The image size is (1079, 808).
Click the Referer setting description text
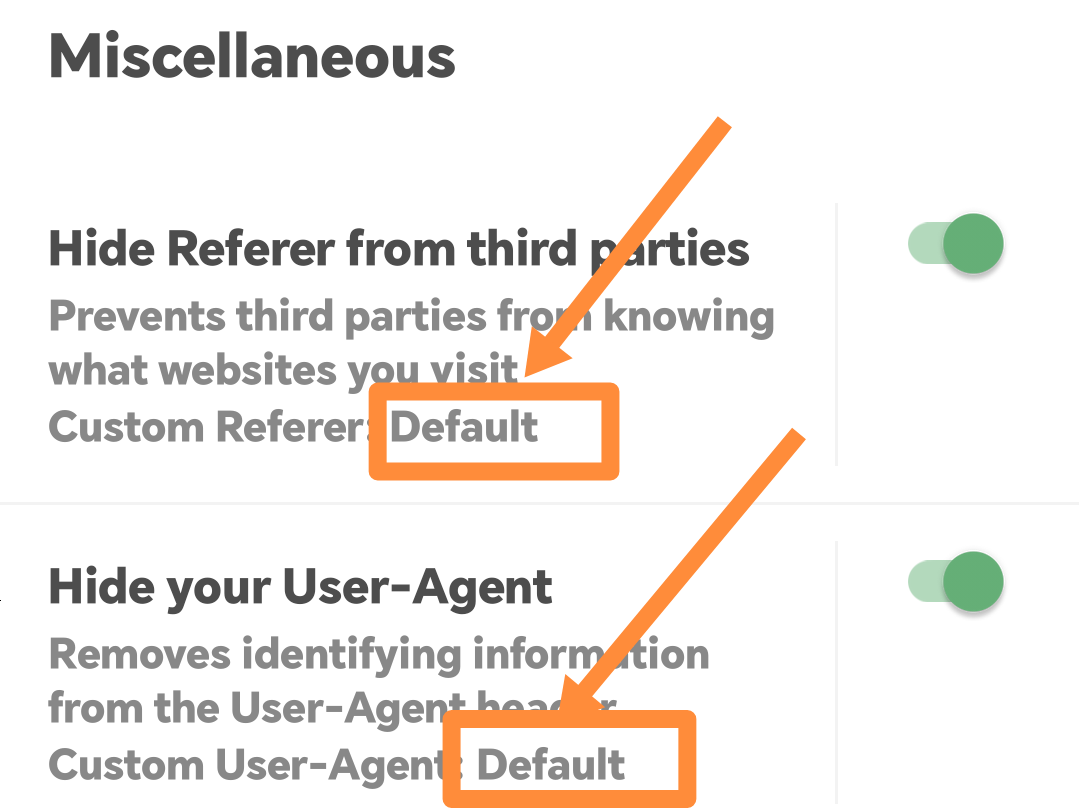400,343
